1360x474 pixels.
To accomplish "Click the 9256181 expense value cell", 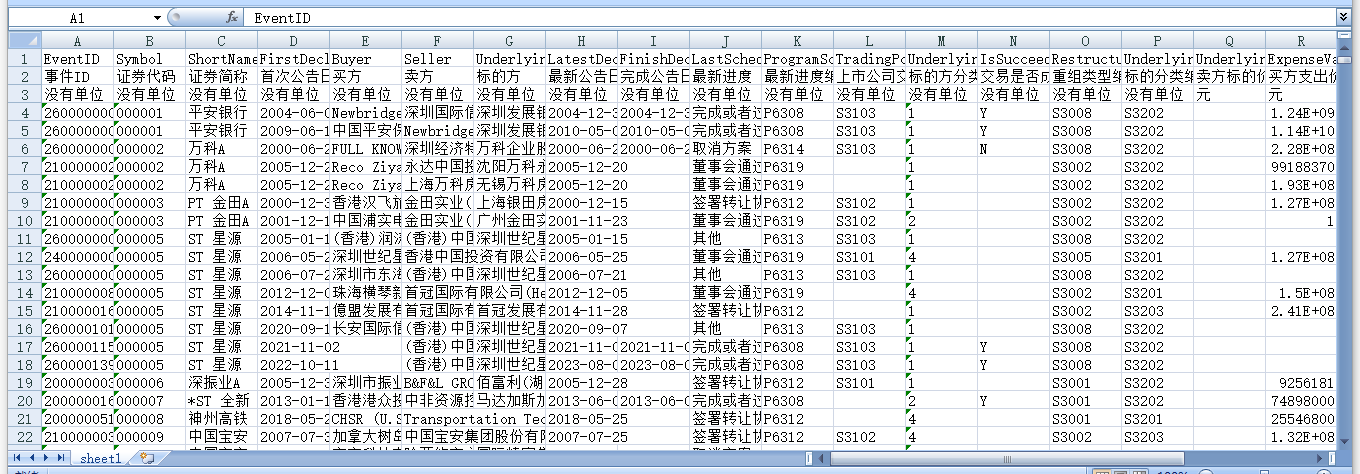I will pyautogui.click(x=1301, y=383).
